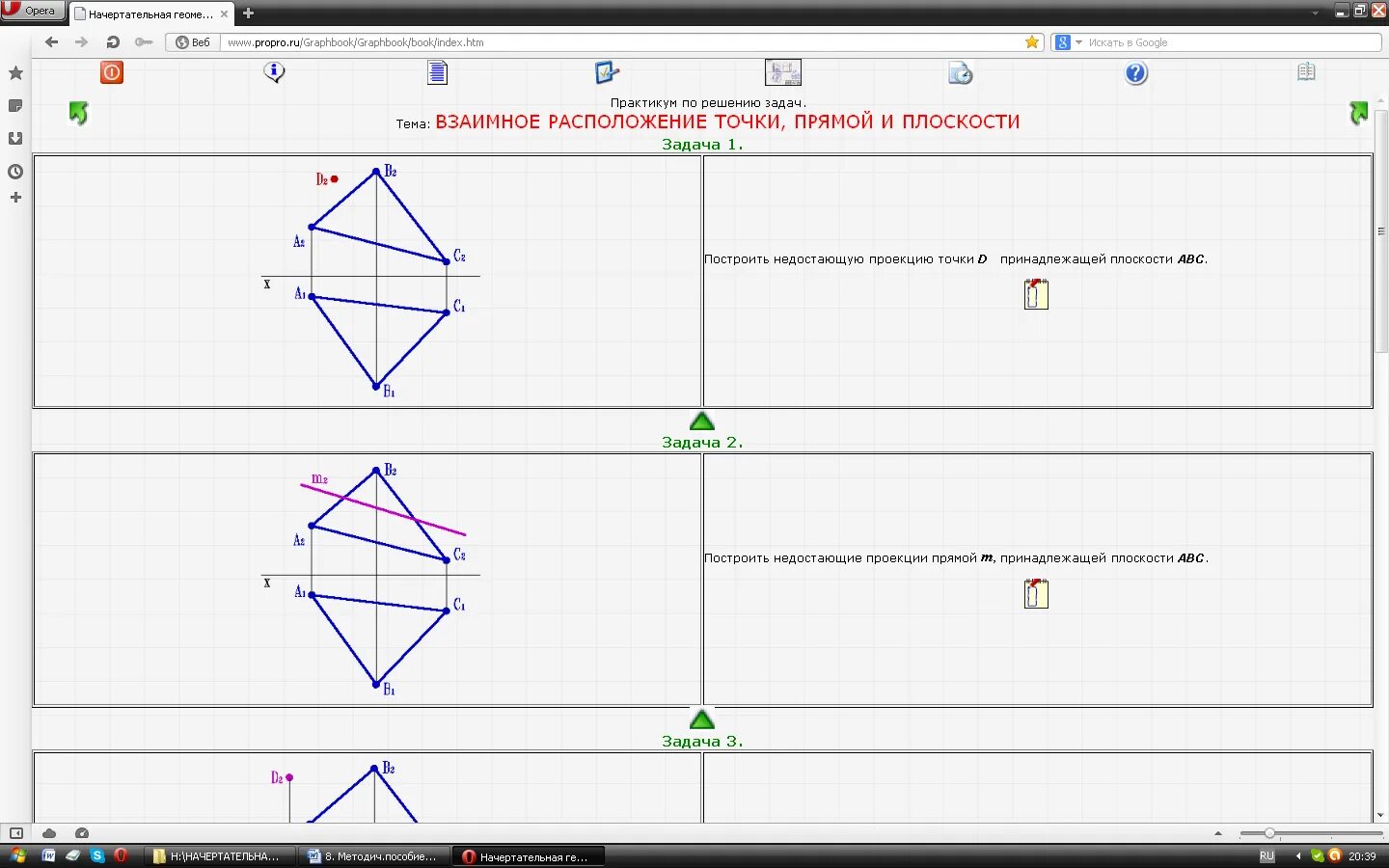Switch to 8. Методич.пособие... Word taskbar button
This screenshot has width=1389, height=868.
point(374,856)
